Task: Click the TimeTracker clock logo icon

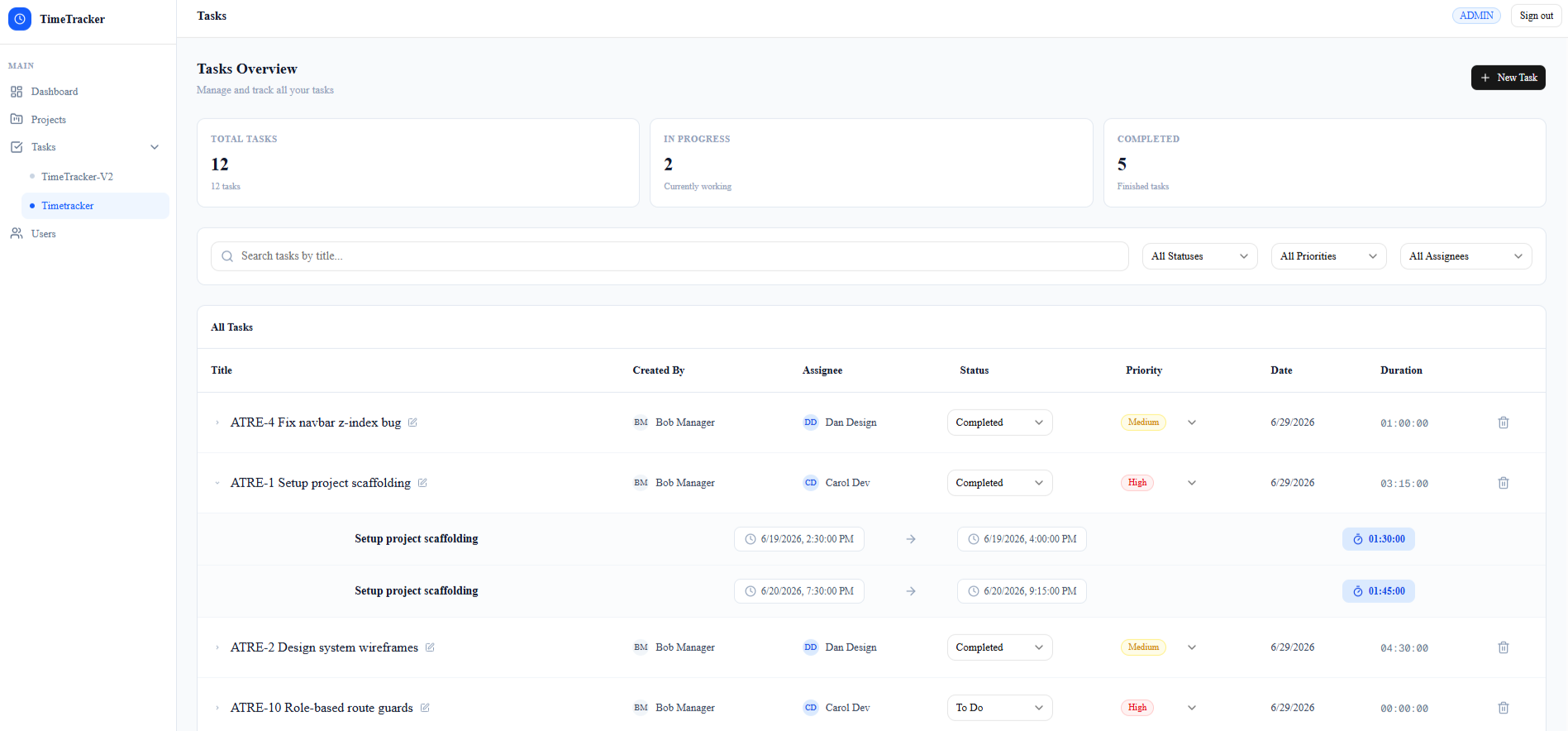Action: coord(20,19)
